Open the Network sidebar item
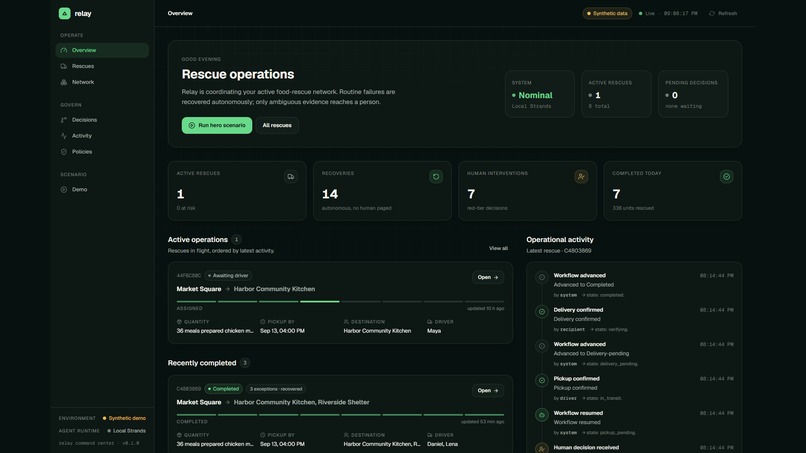This screenshot has height=453, width=806. tap(102, 82)
